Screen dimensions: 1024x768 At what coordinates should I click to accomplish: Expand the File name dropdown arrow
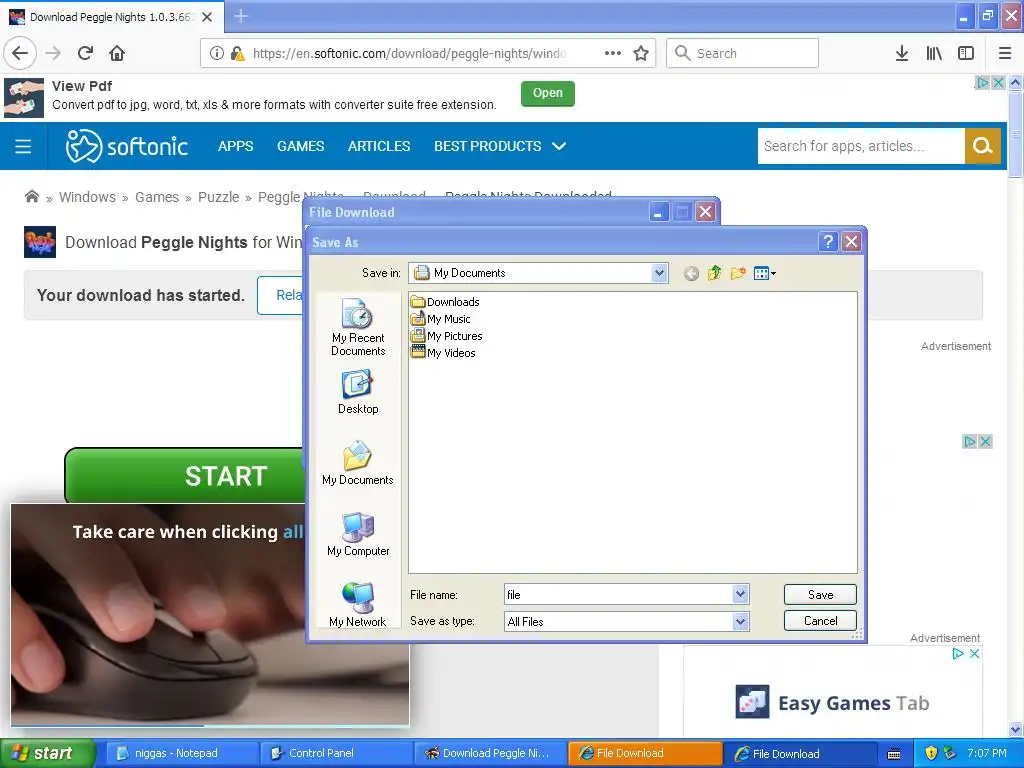pos(740,594)
